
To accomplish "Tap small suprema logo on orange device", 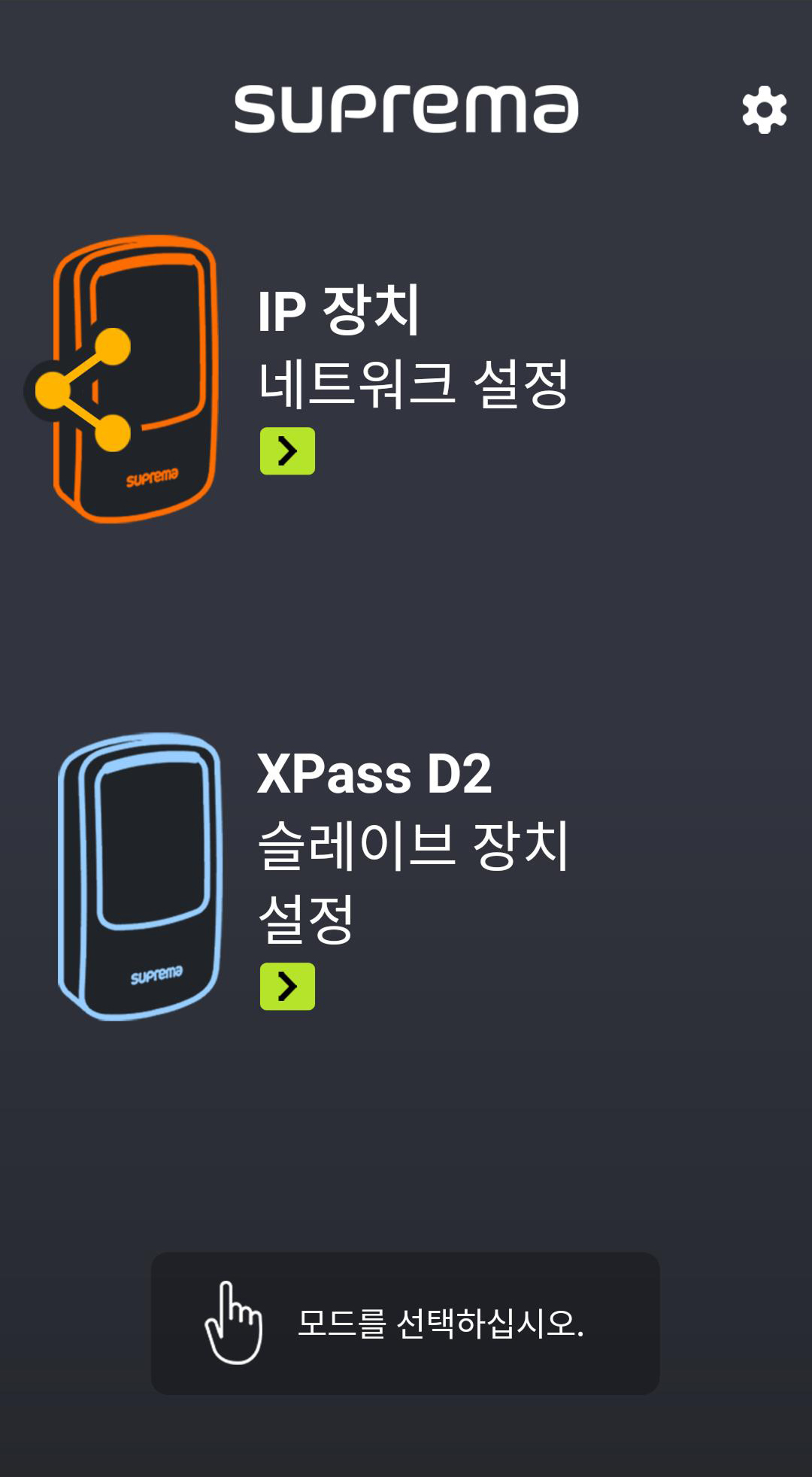I will (x=152, y=478).
